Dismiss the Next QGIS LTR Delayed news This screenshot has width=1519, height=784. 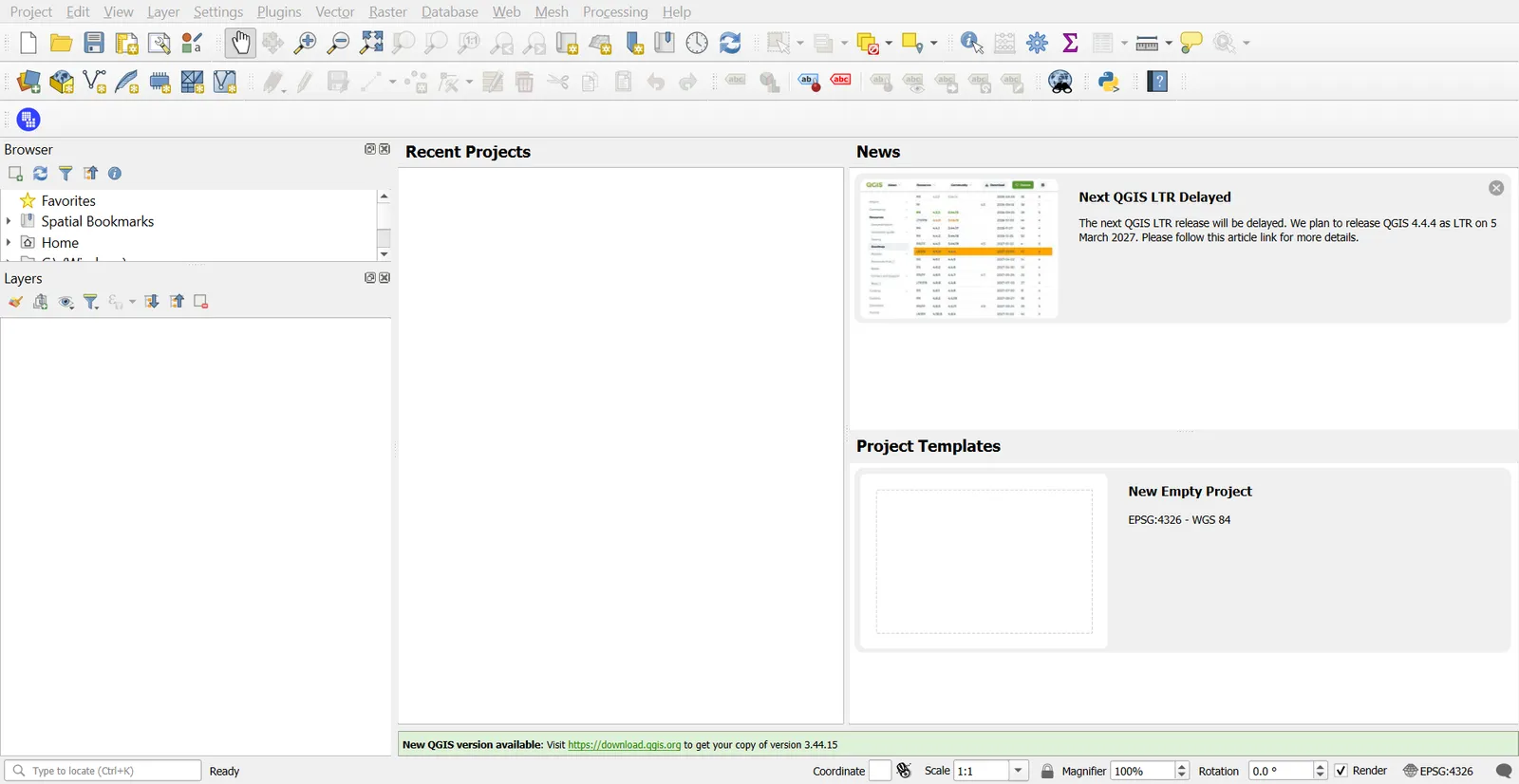coord(1496,188)
